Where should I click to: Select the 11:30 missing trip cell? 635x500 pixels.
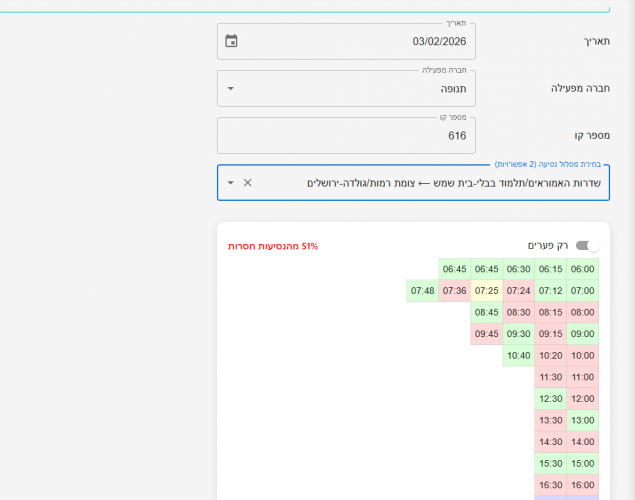tap(550, 377)
